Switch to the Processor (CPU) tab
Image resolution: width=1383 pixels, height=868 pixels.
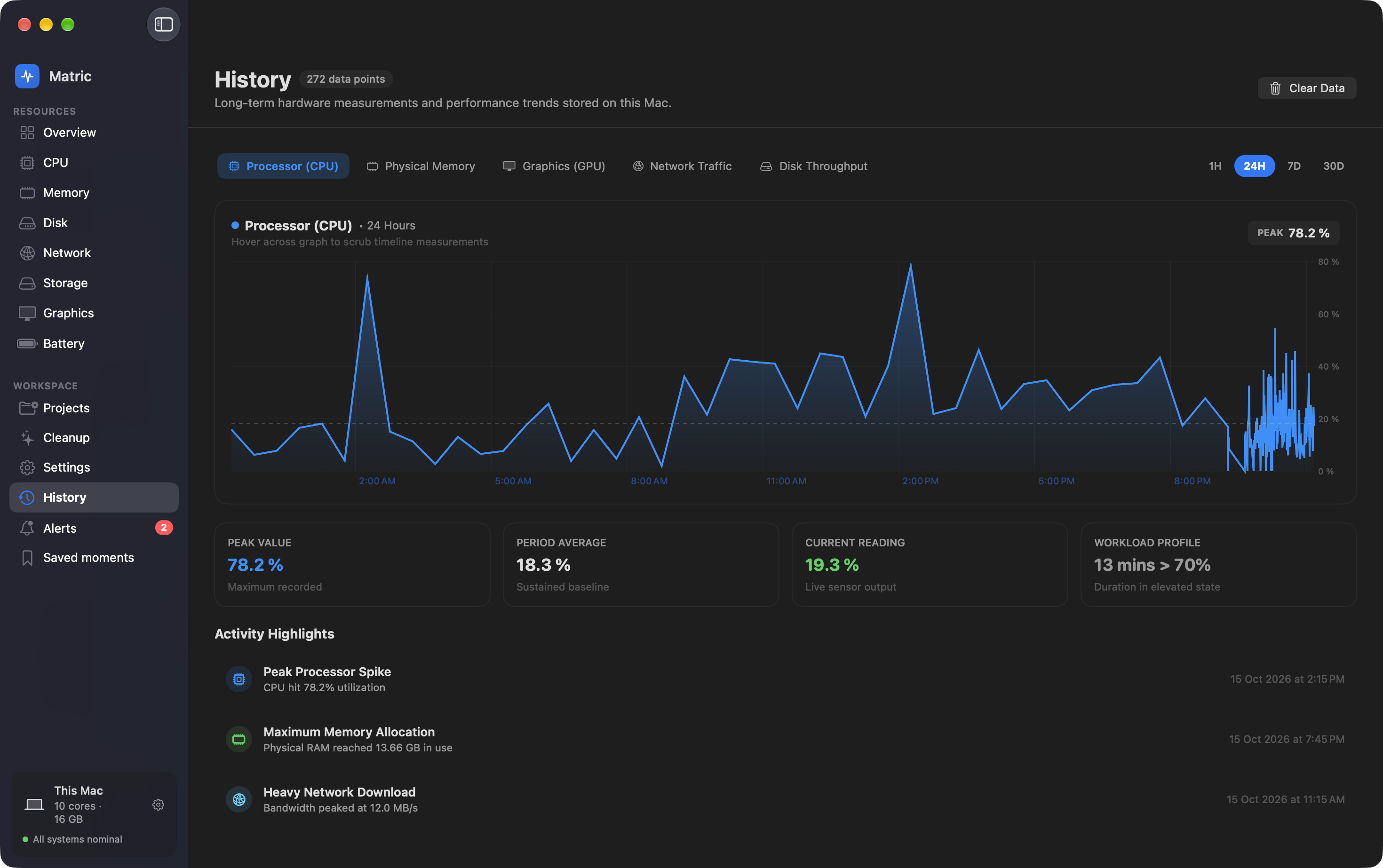pos(283,166)
